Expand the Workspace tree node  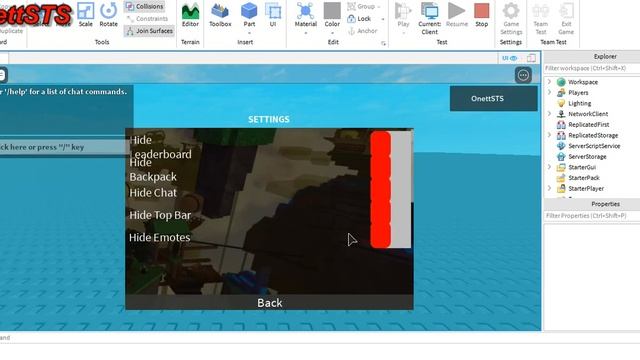coord(549,82)
